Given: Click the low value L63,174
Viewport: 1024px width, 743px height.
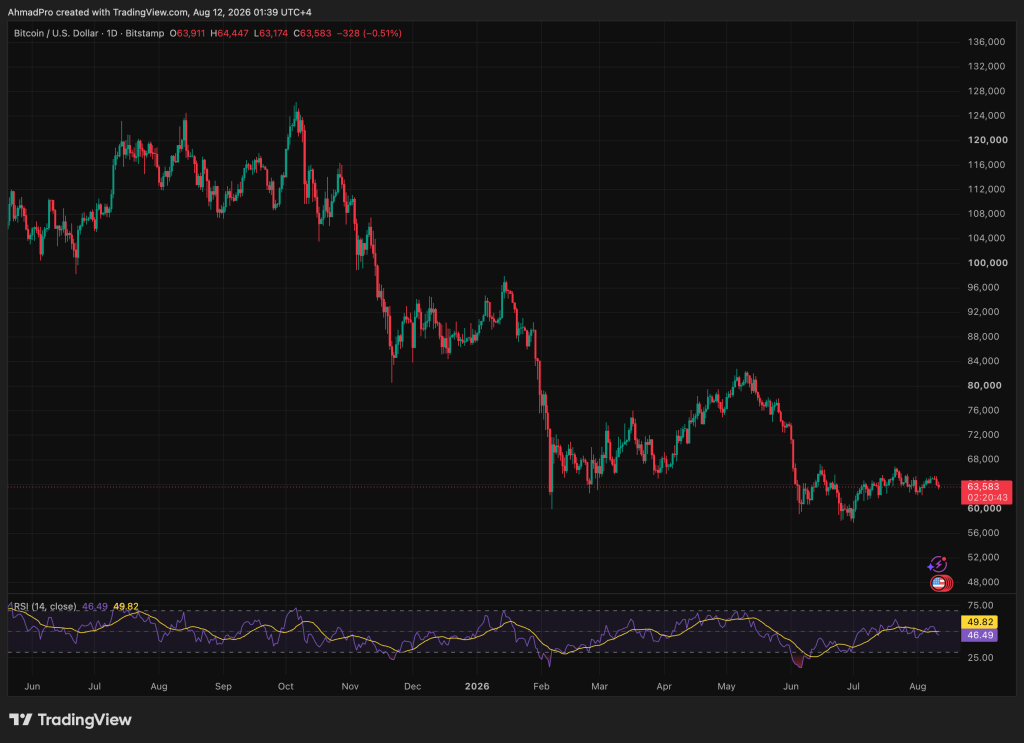Looking at the screenshot, I should [x=271, y=33].
